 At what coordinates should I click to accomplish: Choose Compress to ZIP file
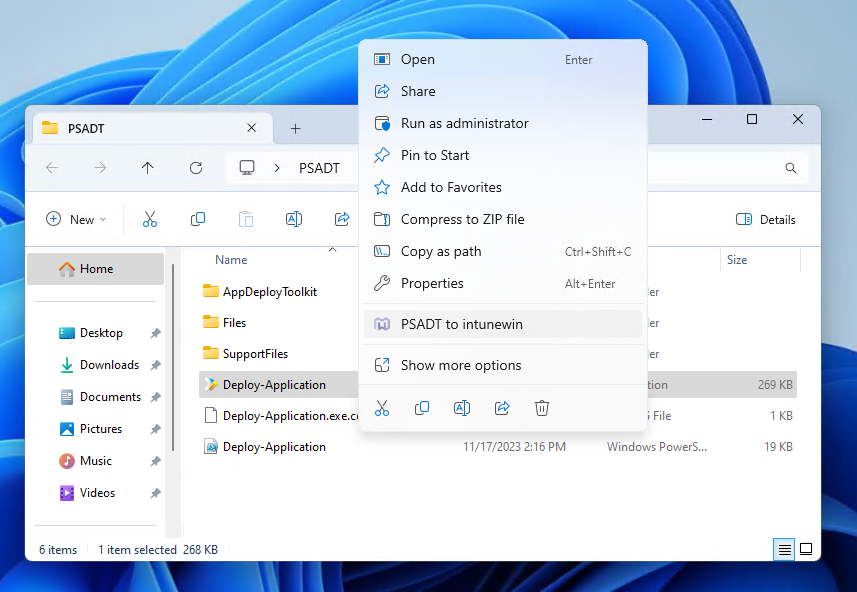[x=503, y=219]
